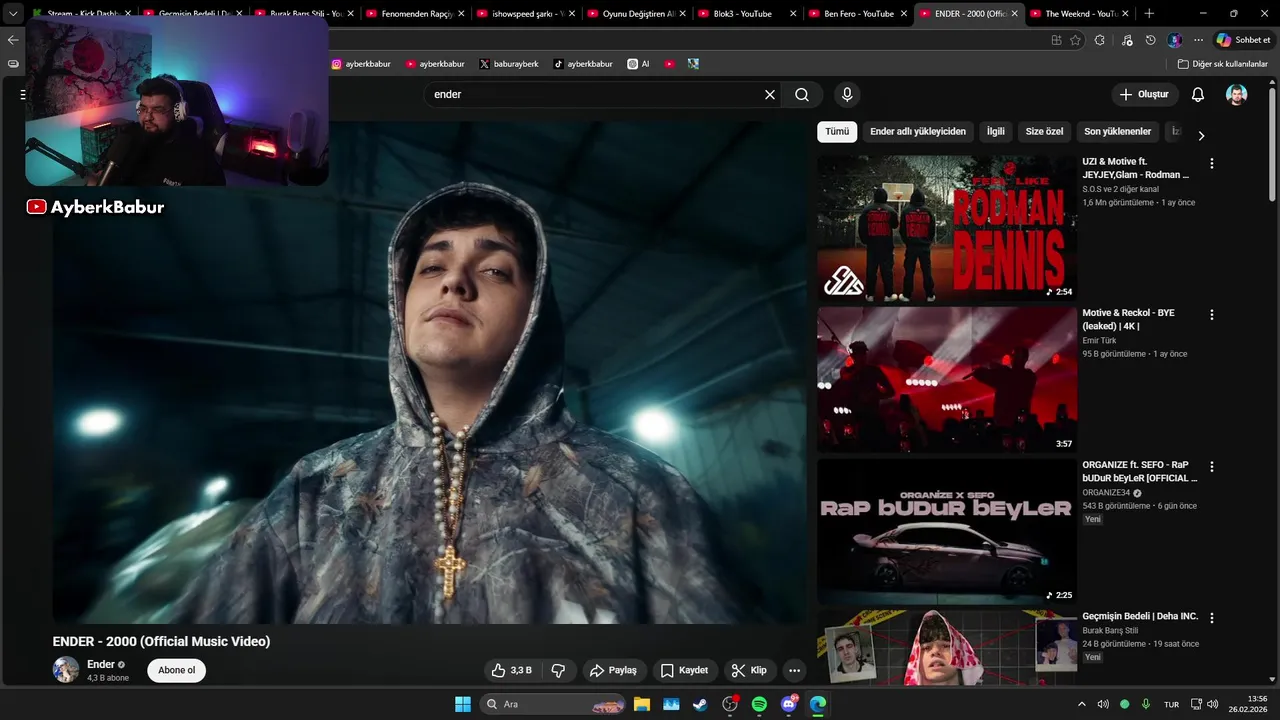Screen dimensions: 1280x720
Task: Open Ender channel avatar
Action: point(66,670)
